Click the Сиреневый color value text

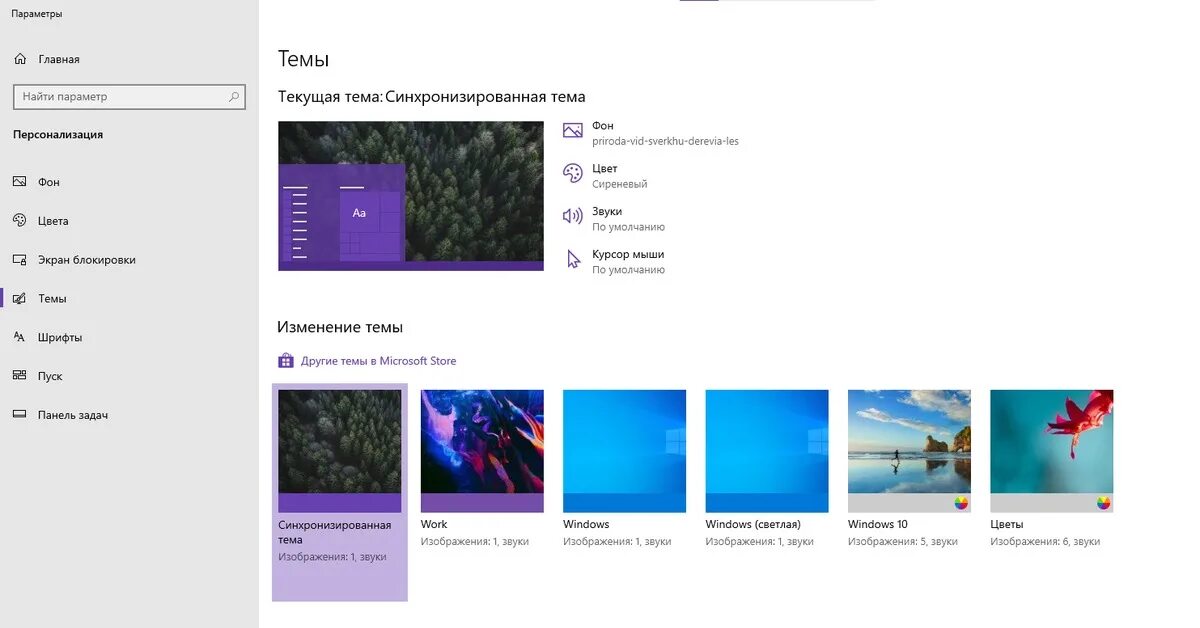point(620,184)
